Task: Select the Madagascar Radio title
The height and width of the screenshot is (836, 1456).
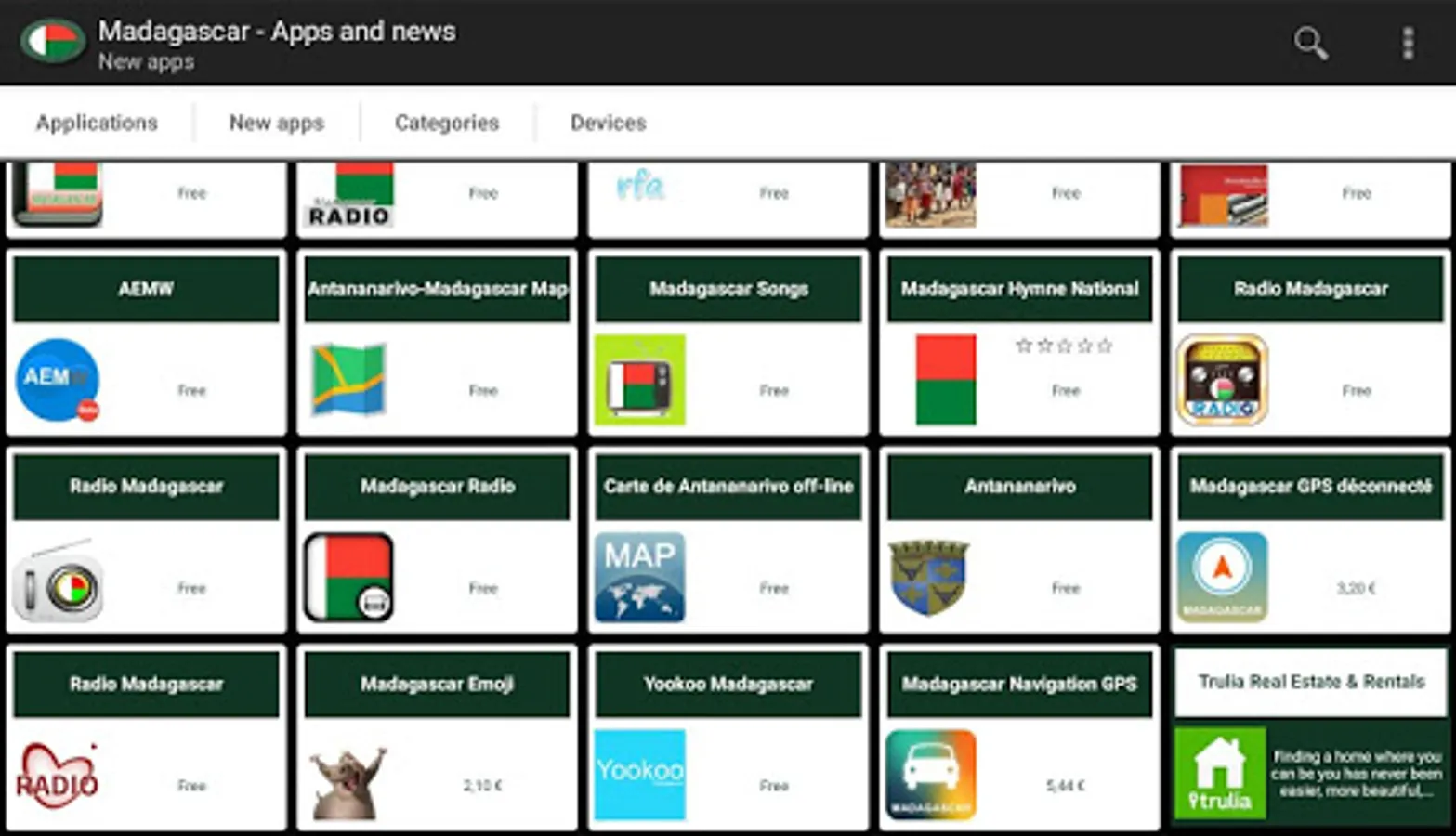Action: click(x=437, y=486)
